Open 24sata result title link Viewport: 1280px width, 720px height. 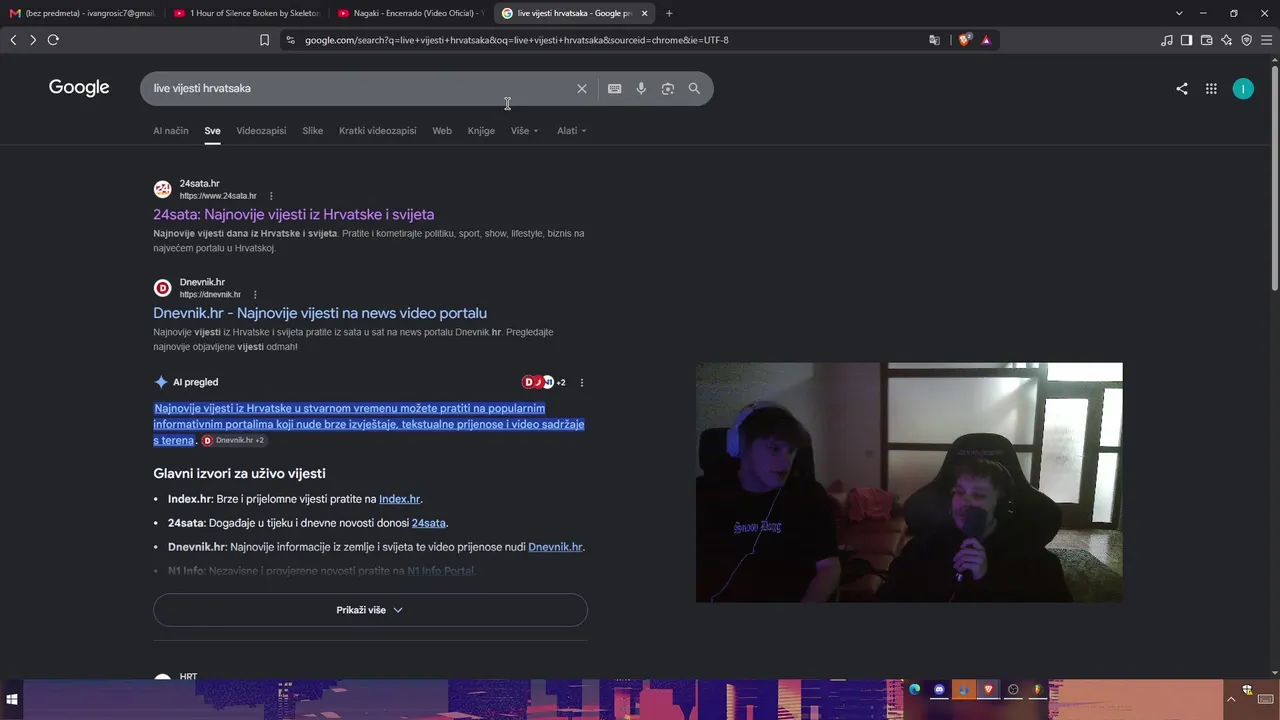point(294,214)
